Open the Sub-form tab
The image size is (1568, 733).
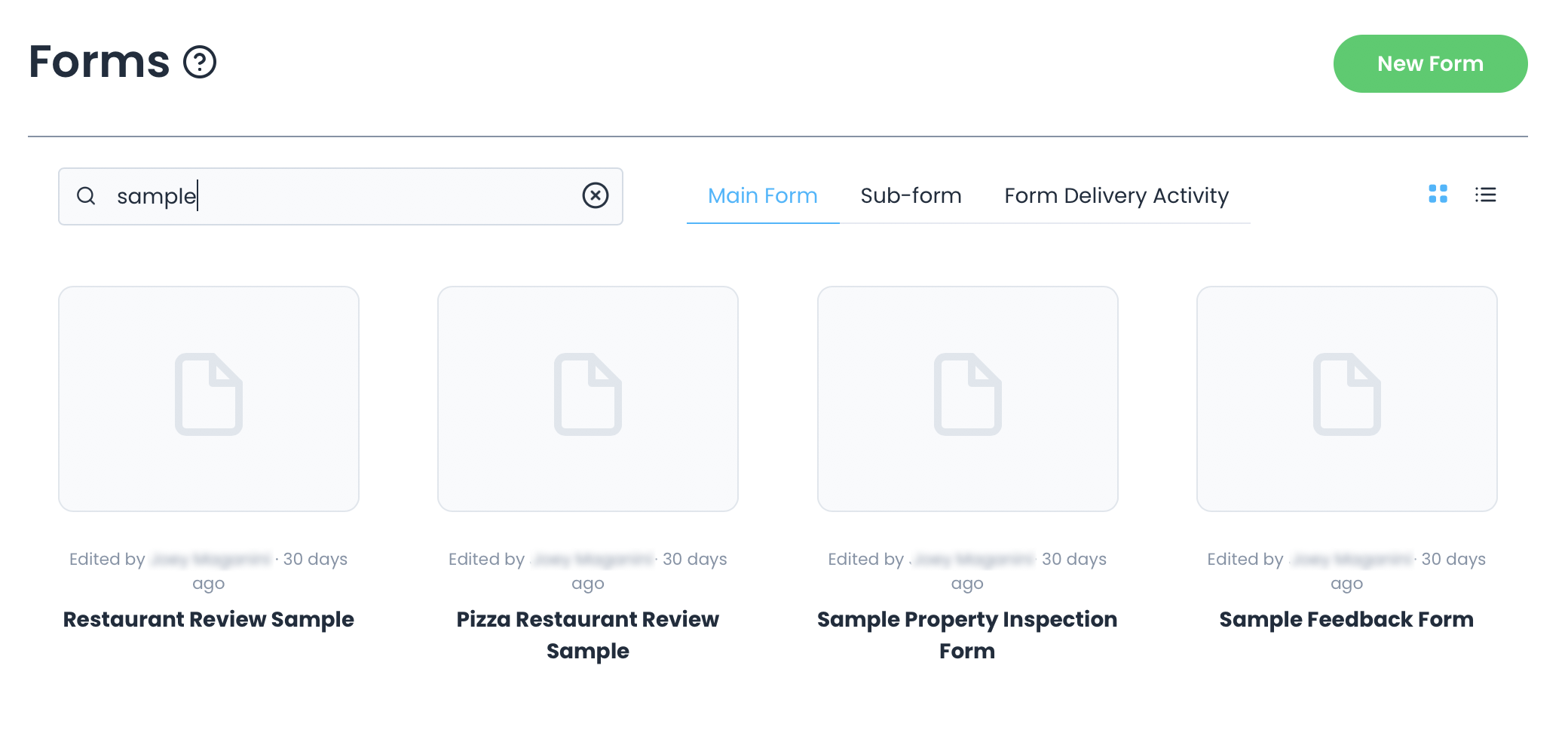(911, 196)
